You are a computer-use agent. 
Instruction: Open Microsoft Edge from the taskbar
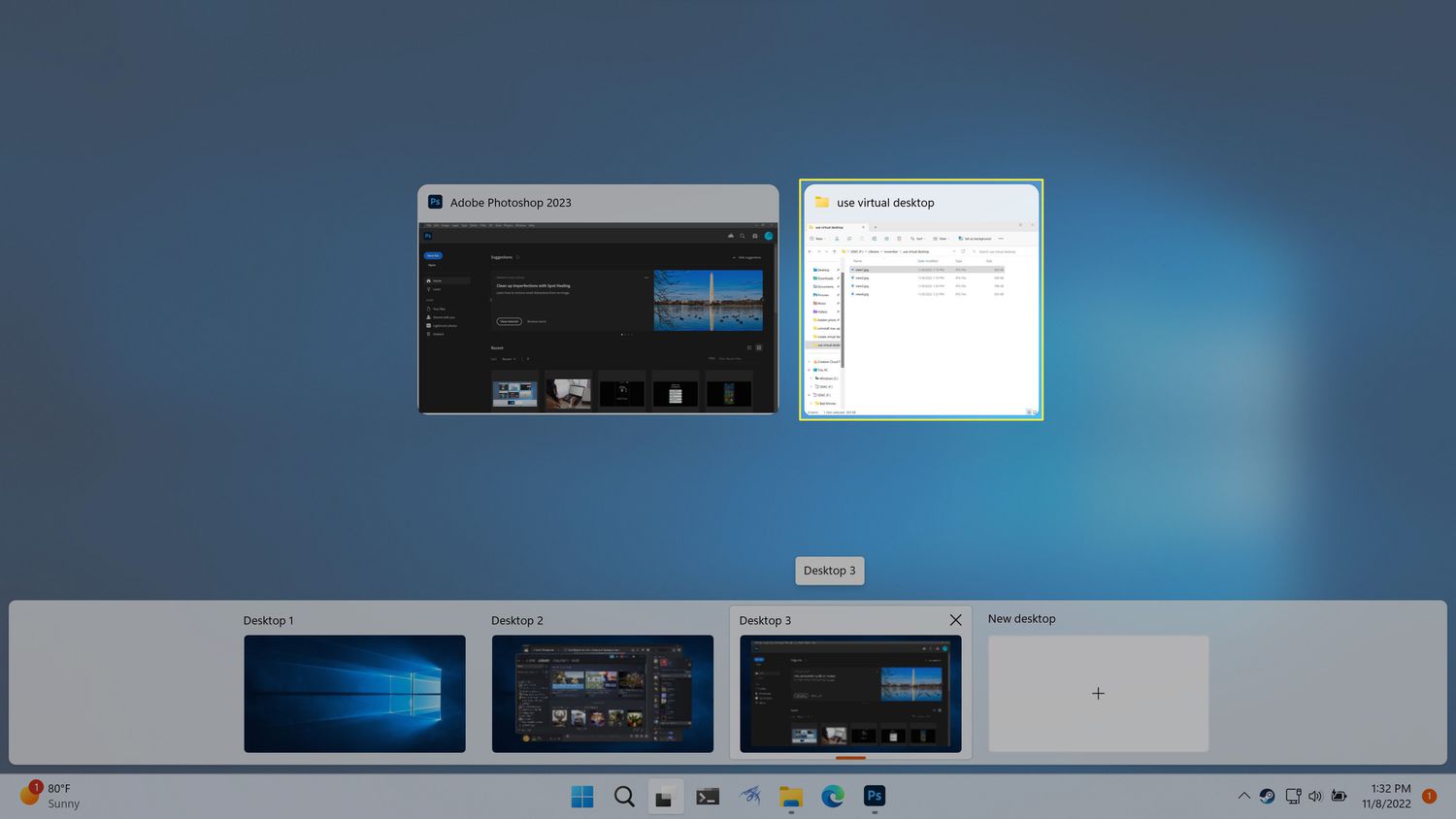pos(833,797)
